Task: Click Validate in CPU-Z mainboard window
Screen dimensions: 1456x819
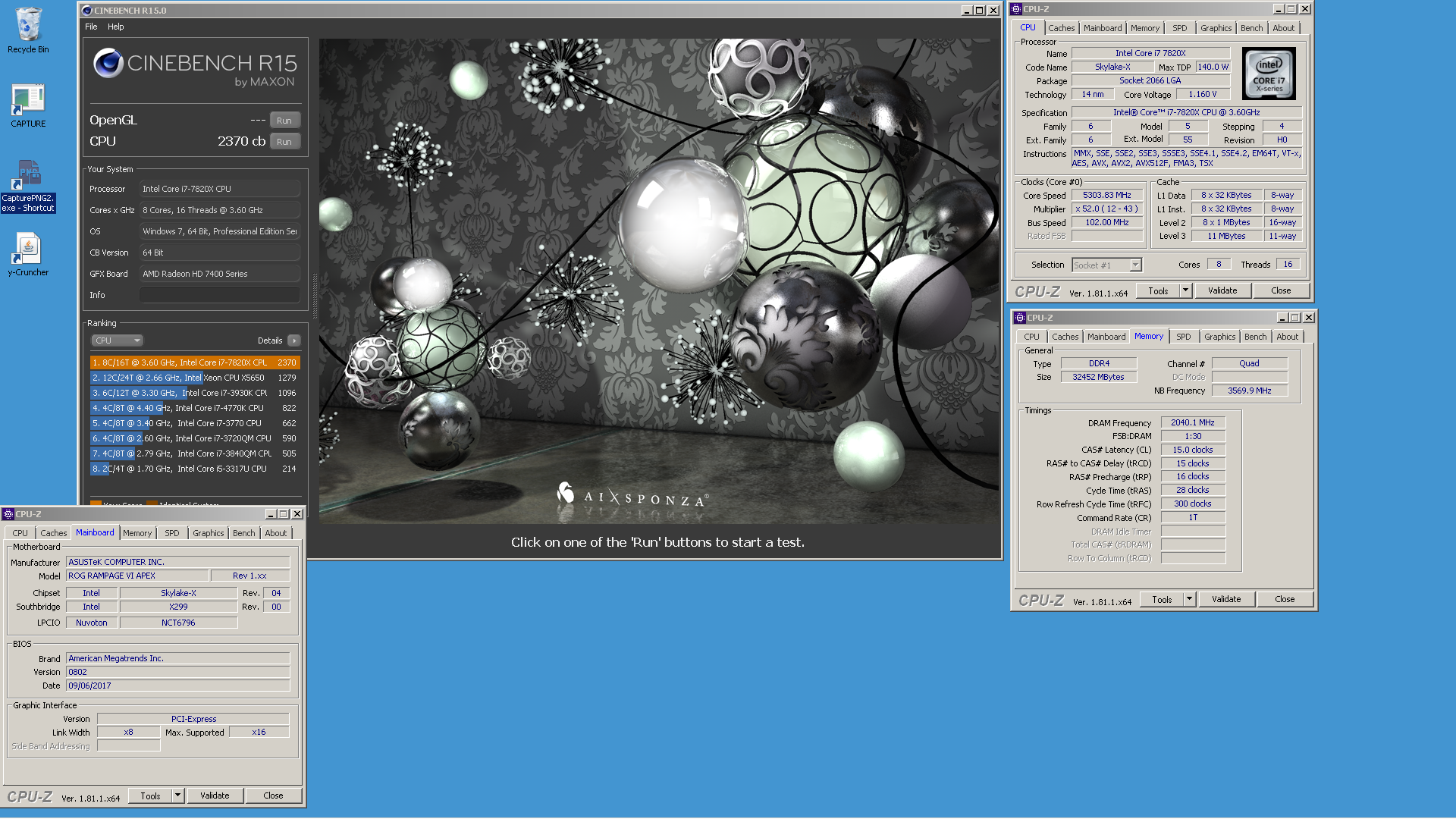Action: pyautogui.click(x=215, y=795)
